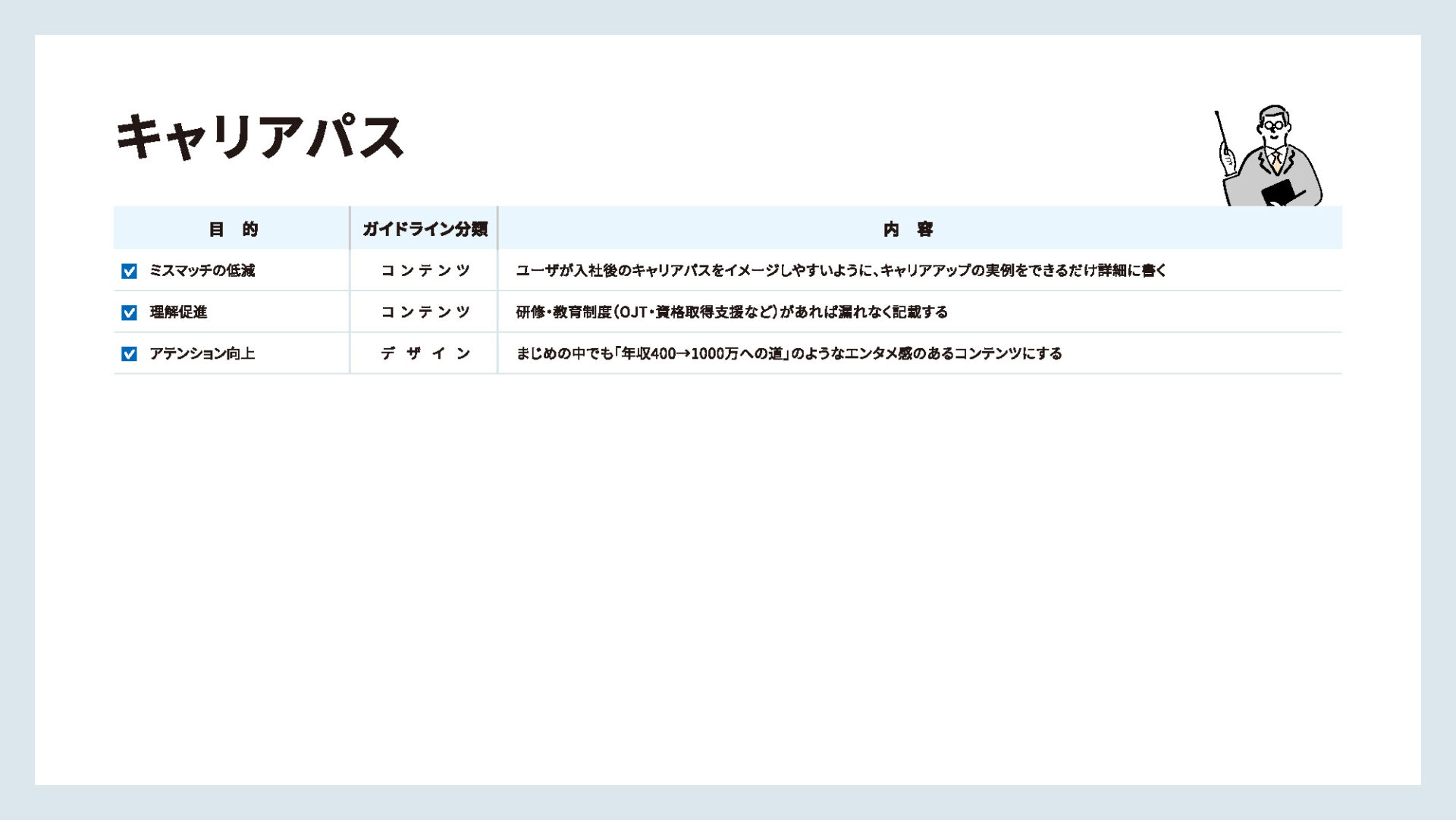Toggle the アテンション向上 checkbox
This screenshot has height=820, width=1456.
coord(129,354)
